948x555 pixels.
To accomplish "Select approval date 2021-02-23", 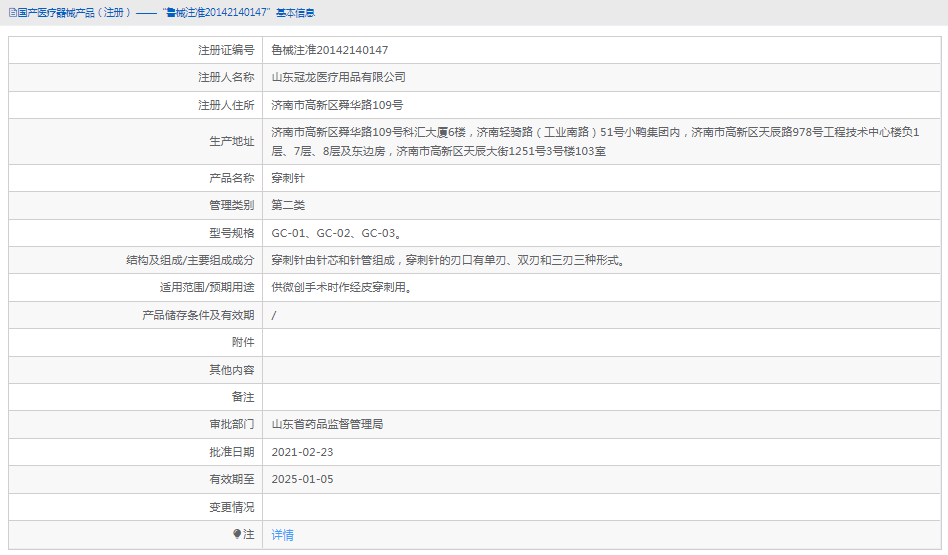I will tap(302, 452).
